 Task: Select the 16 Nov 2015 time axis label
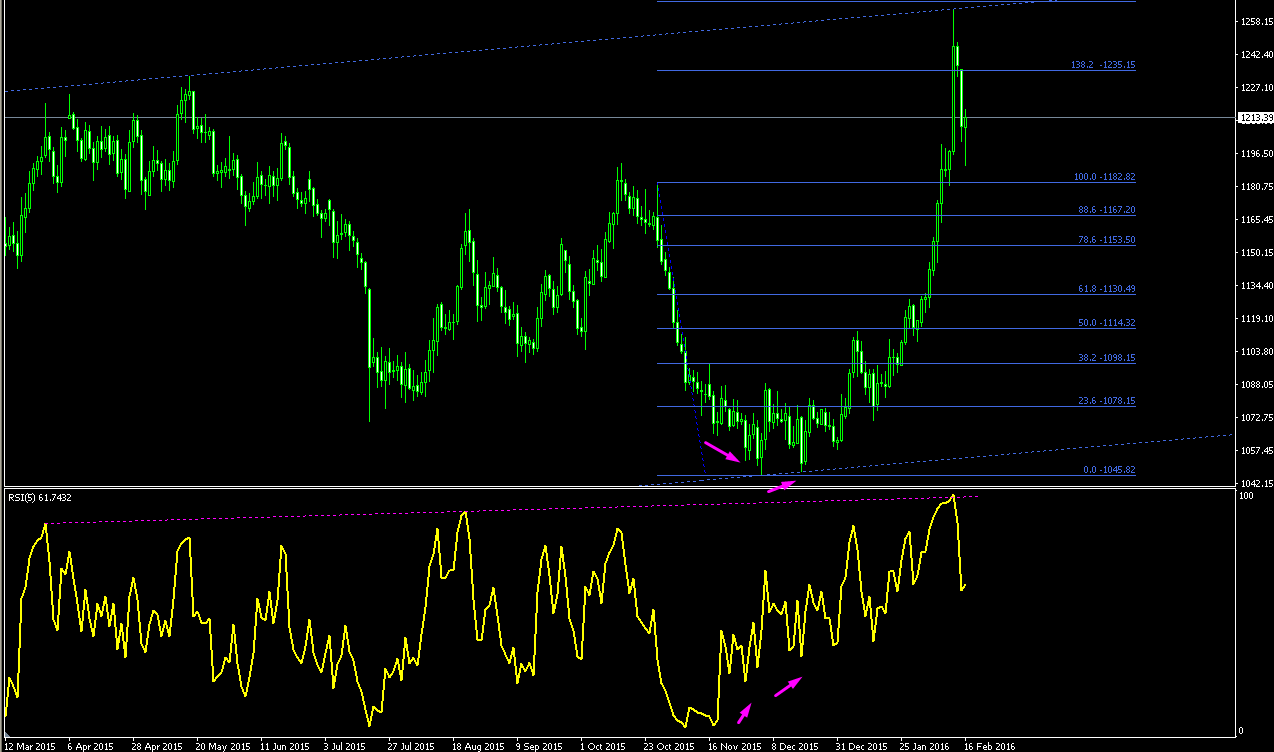point(733,746)
